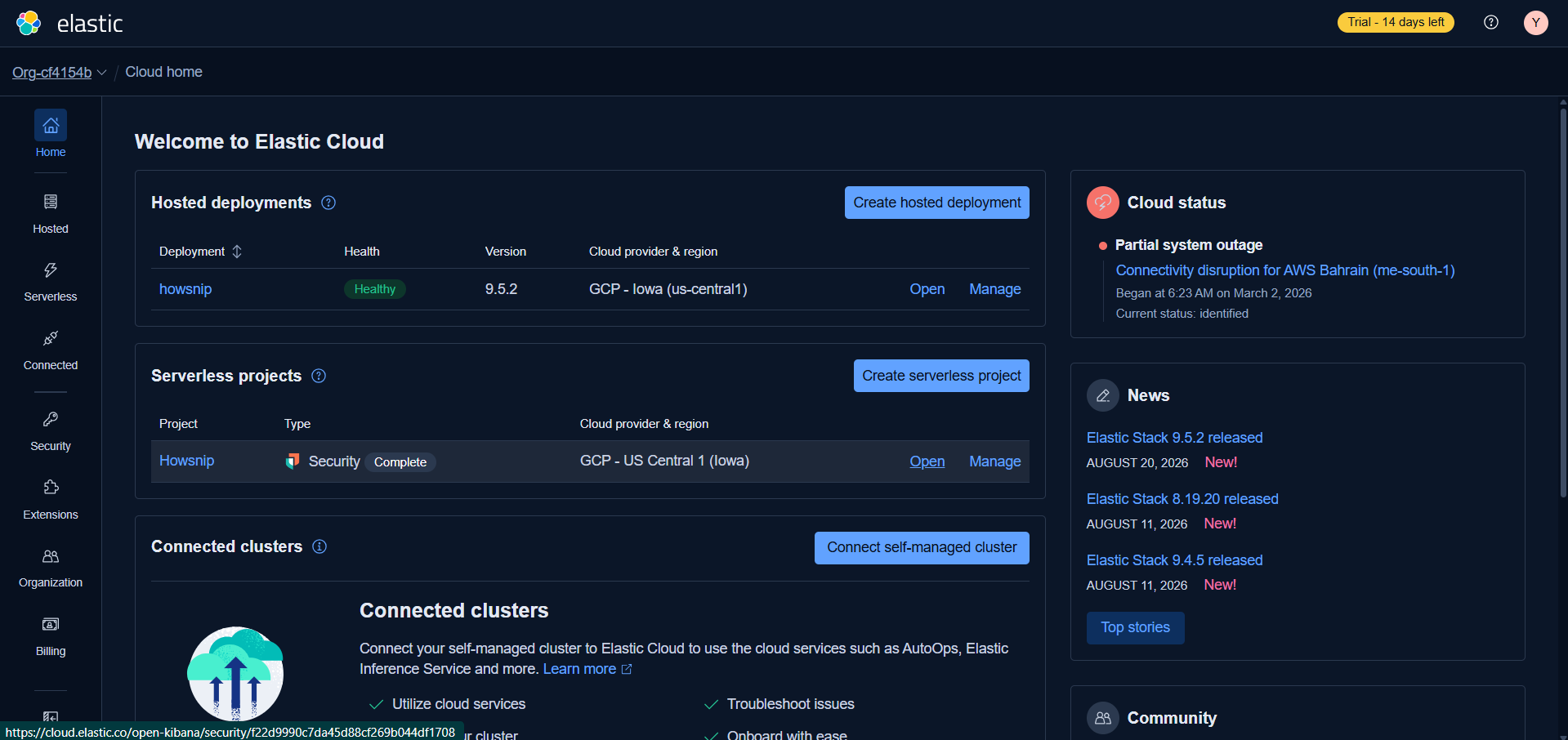Open Elastic Stack 8.19.20 released news
This screenshot has height=740, width=1568.
pos(1182,499)
